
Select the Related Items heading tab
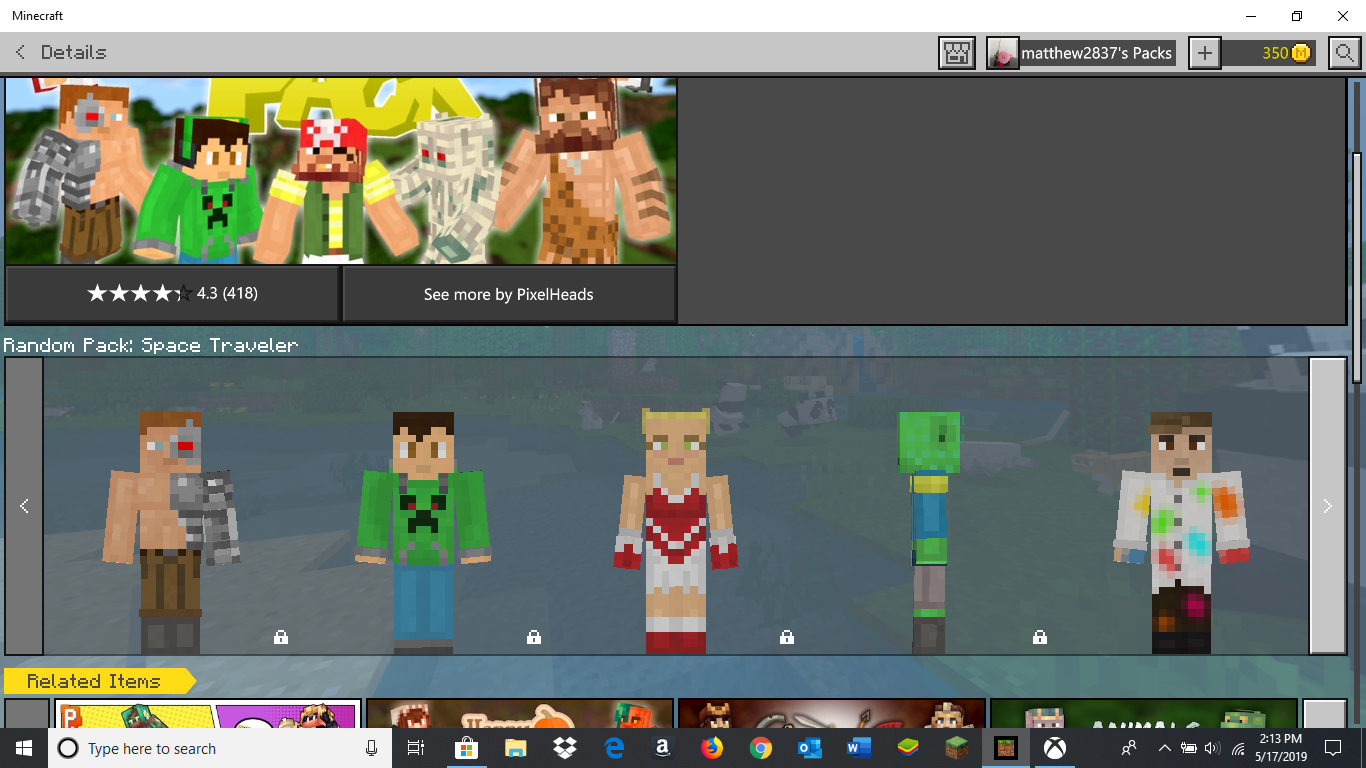(95, 682)
